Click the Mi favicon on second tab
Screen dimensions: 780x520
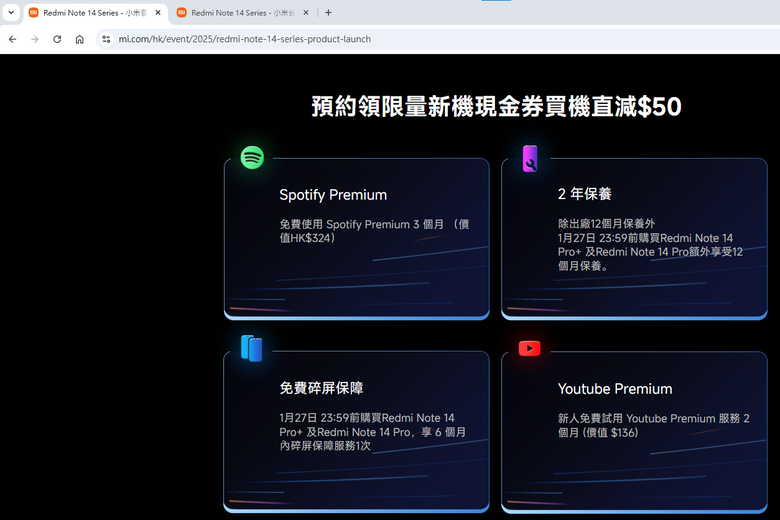182,13
